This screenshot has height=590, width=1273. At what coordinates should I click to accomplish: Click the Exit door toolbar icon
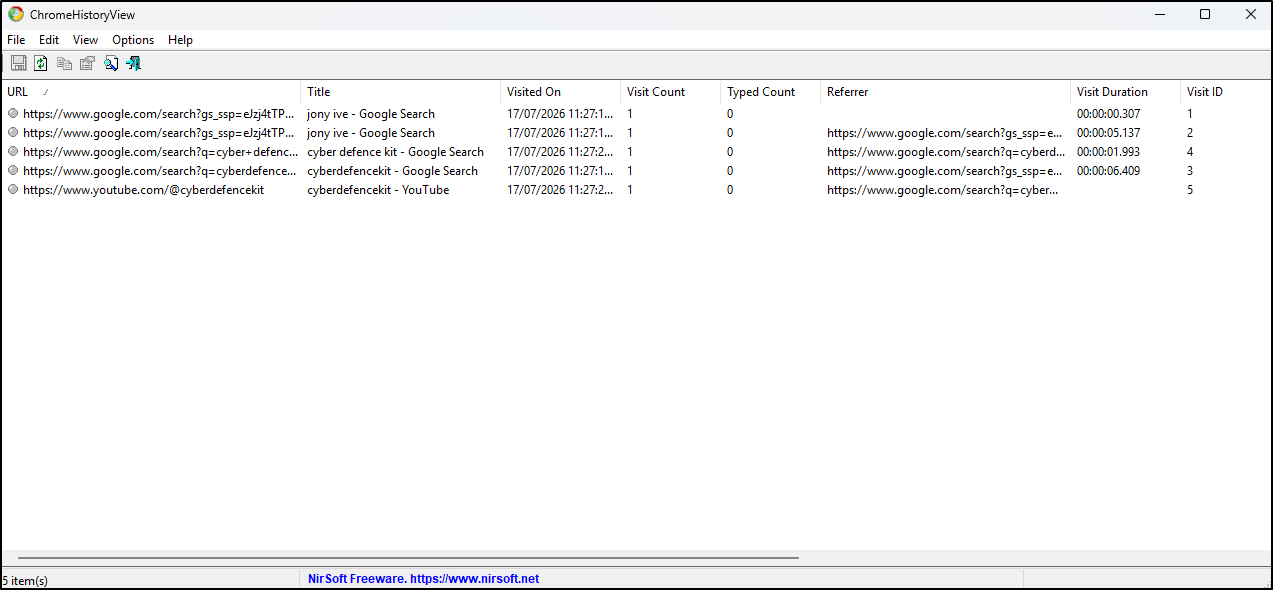coord(133,64)
